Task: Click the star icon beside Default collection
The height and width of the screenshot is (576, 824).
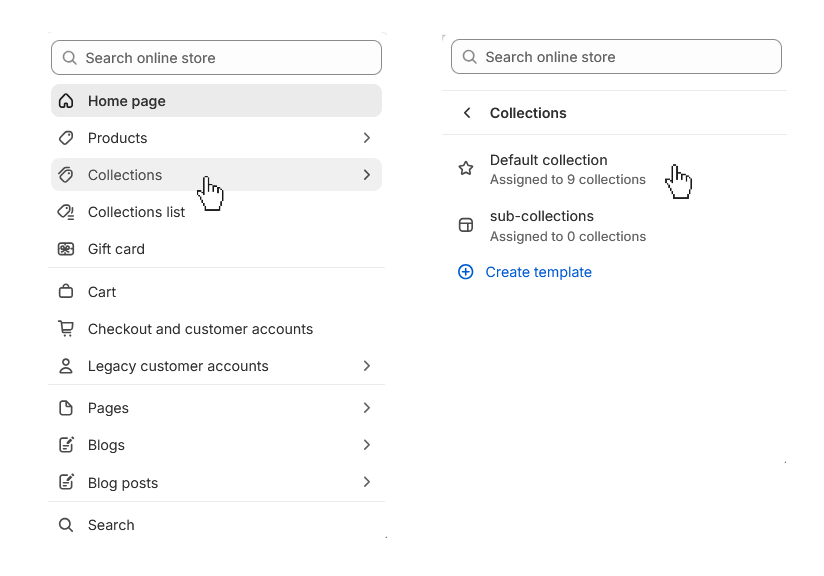Action: [466, 168]
